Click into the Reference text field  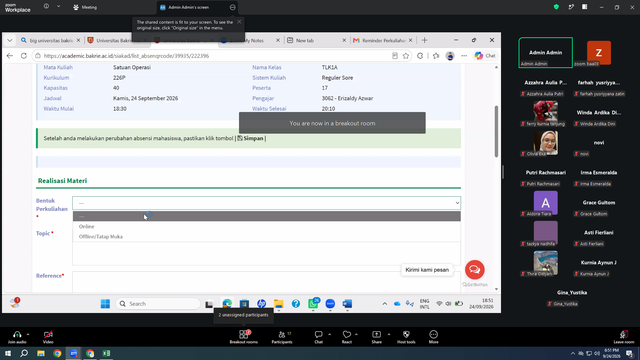(267, 282)
